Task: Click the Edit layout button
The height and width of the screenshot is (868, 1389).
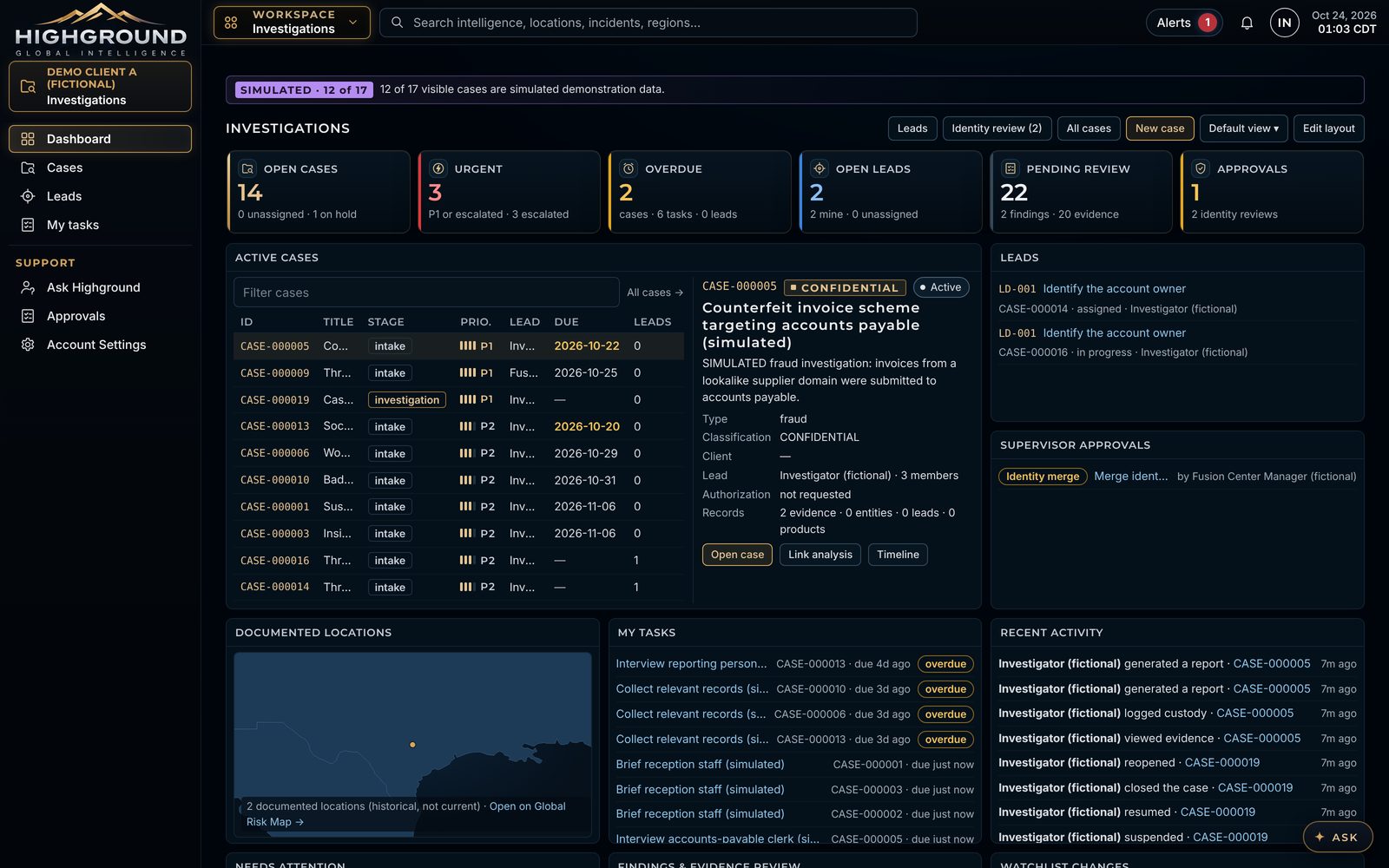Action: [x=1328, y=128]
